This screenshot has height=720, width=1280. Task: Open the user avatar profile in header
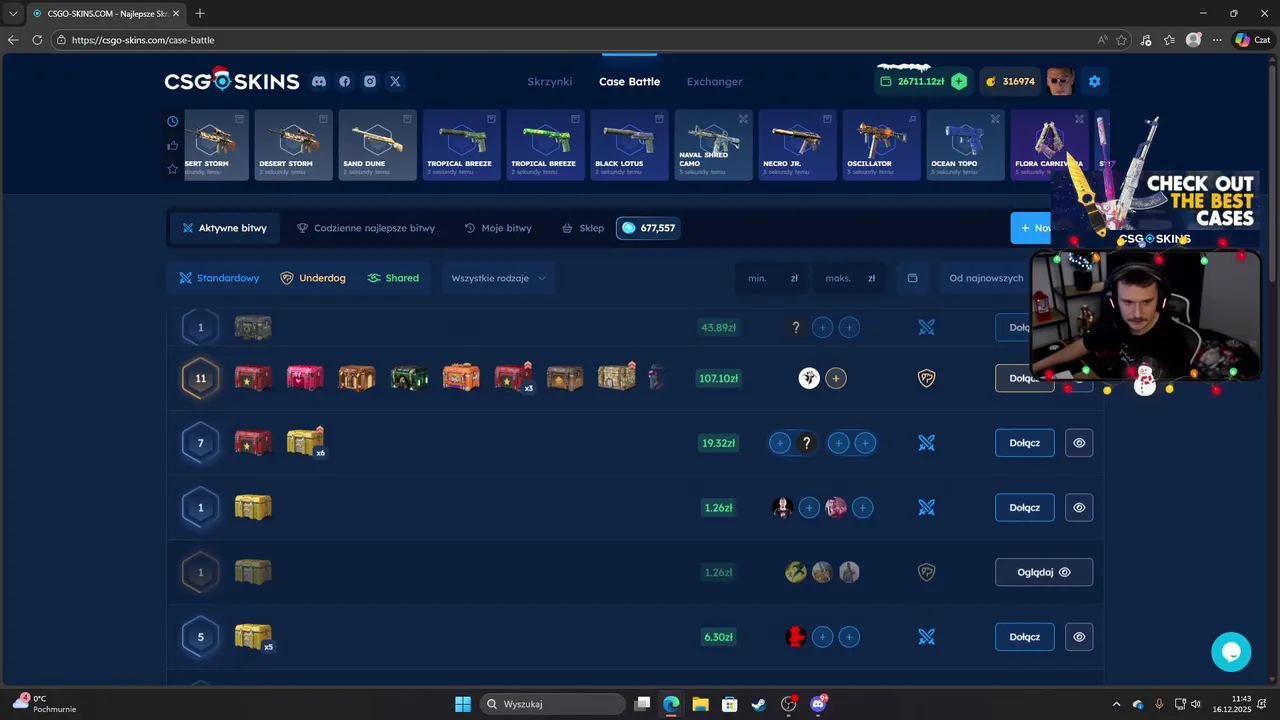pyautogui.click(x=1060, y=81)
